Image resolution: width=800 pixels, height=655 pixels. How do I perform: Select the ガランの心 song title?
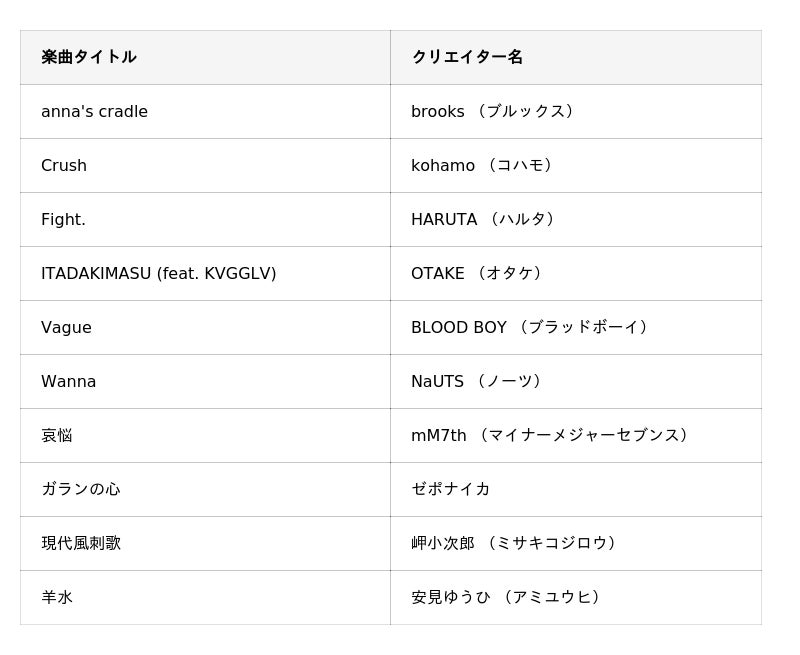(x=80, y=489)
